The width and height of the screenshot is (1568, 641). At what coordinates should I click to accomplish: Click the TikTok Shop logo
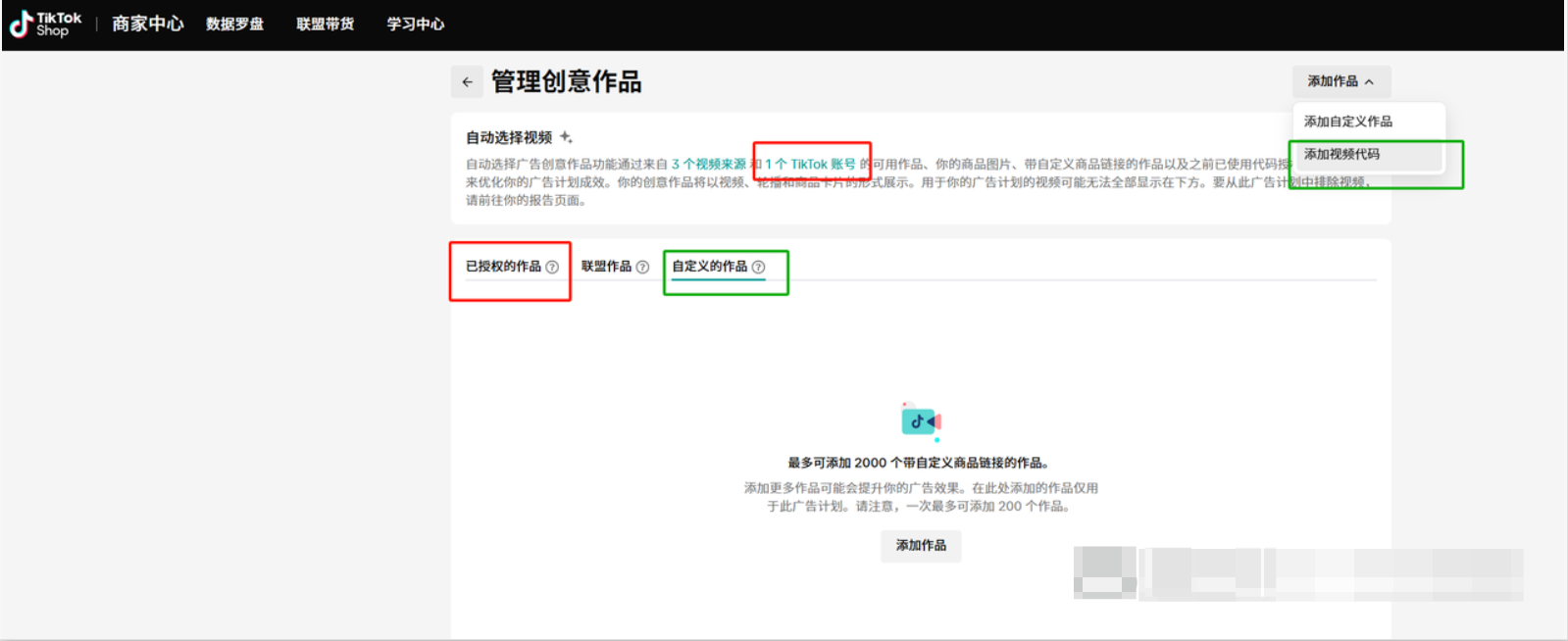click(x=45, y=24)
